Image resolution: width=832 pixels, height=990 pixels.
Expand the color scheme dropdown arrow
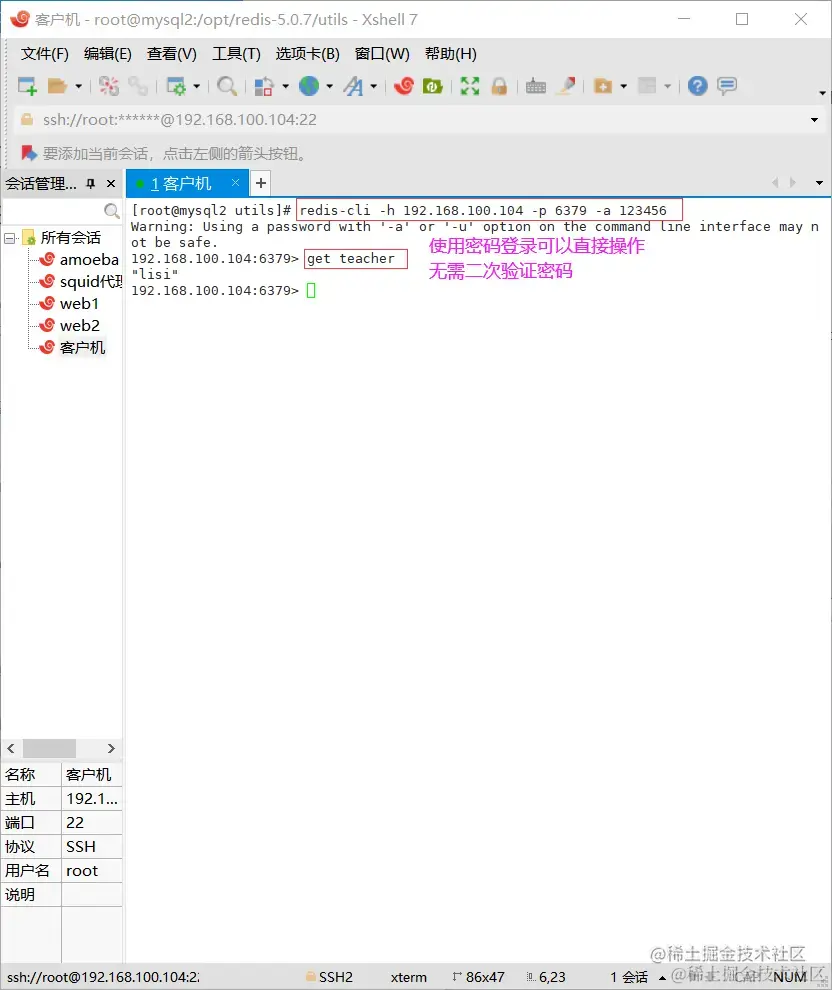(285, 86)
